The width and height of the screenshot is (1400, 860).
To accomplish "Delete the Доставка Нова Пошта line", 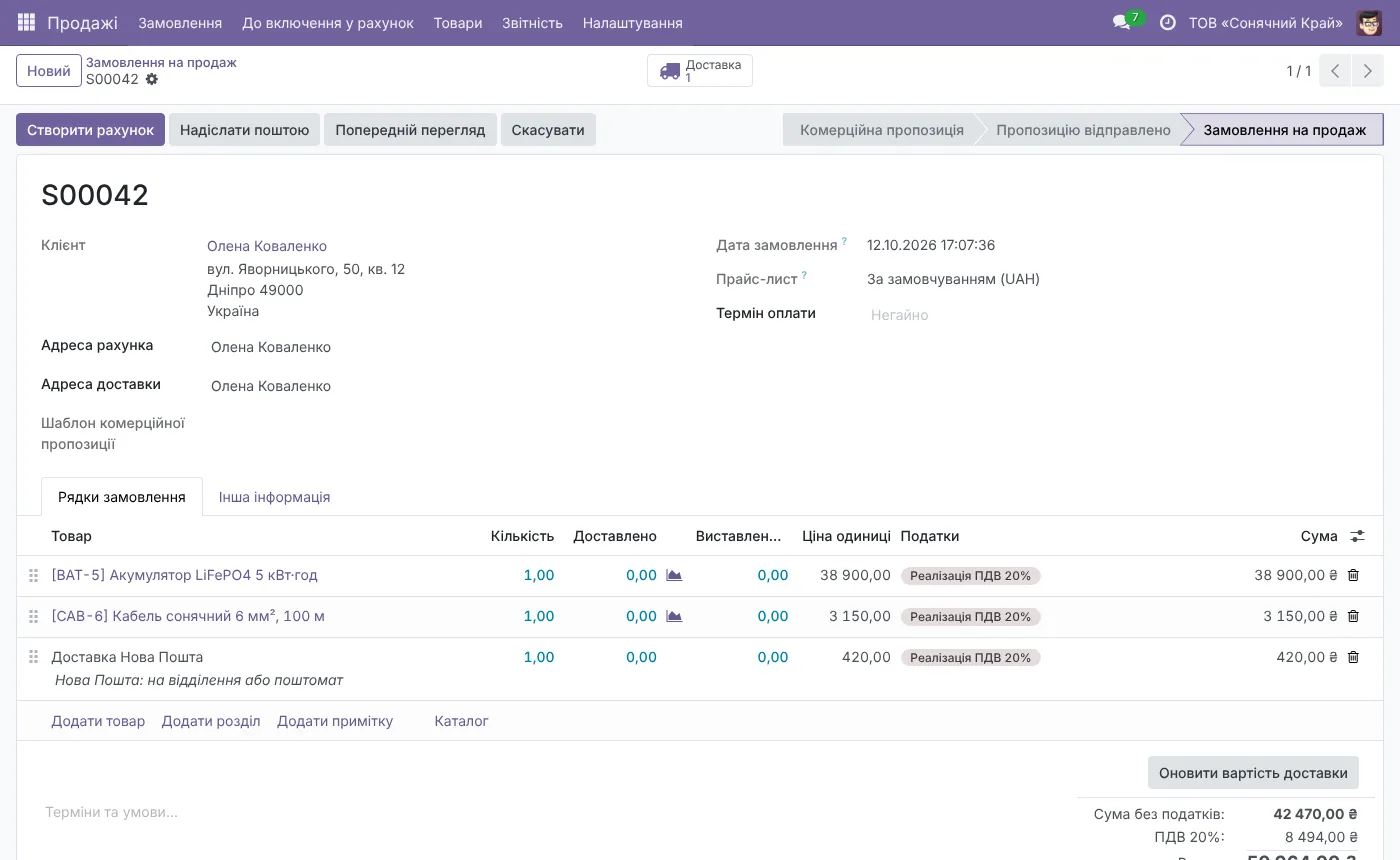I will tap(1353, 657).
